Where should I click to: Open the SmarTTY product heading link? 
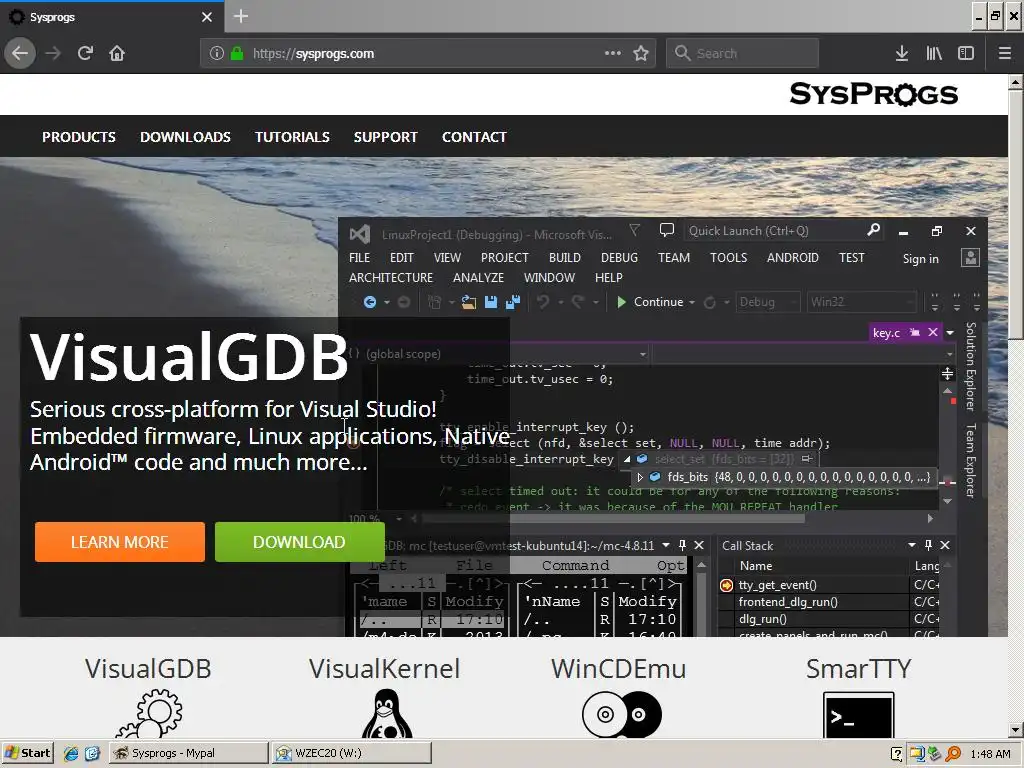[858, 669]
